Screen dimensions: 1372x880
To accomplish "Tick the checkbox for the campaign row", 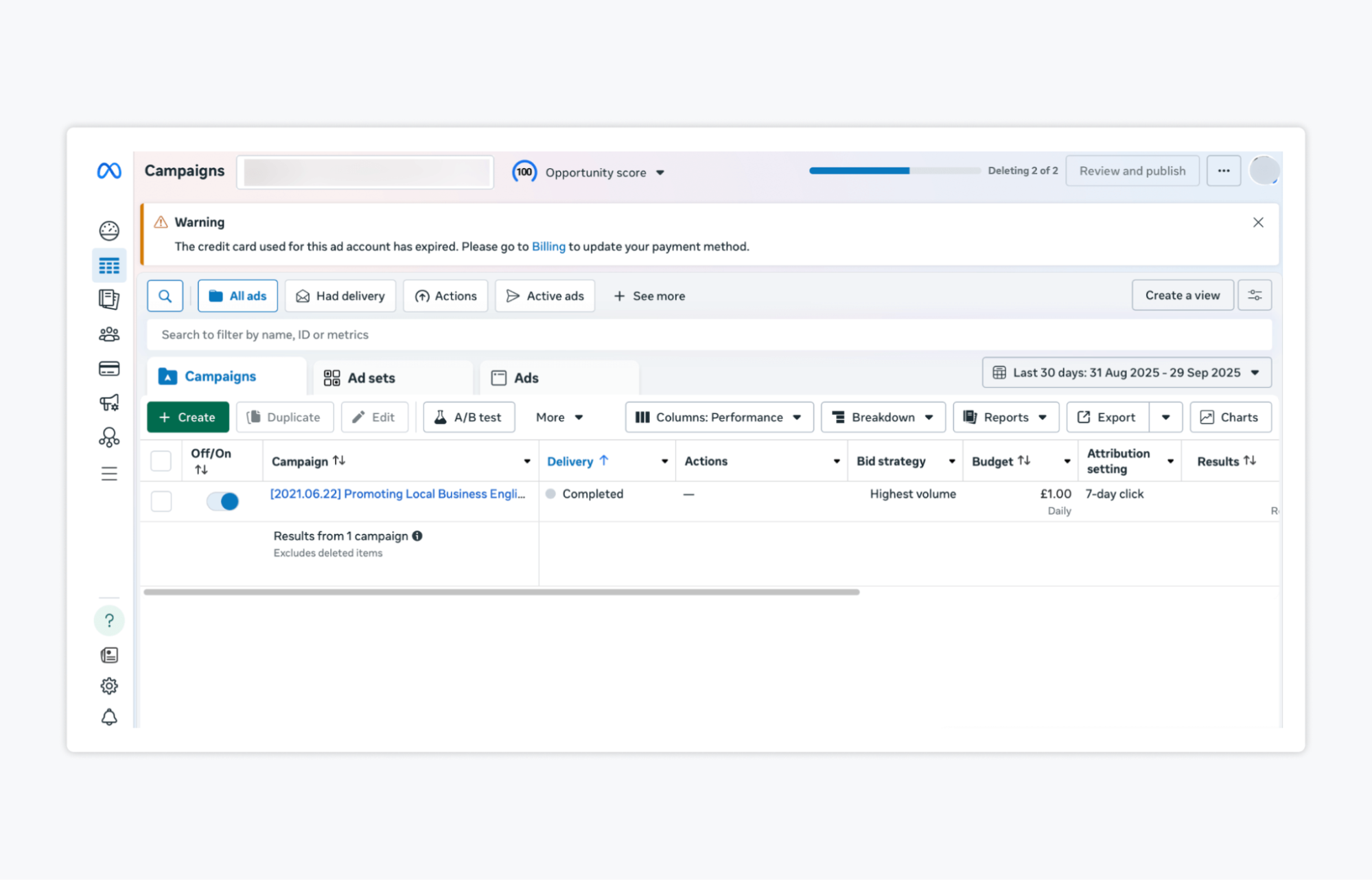I will [x=161, y=501].
